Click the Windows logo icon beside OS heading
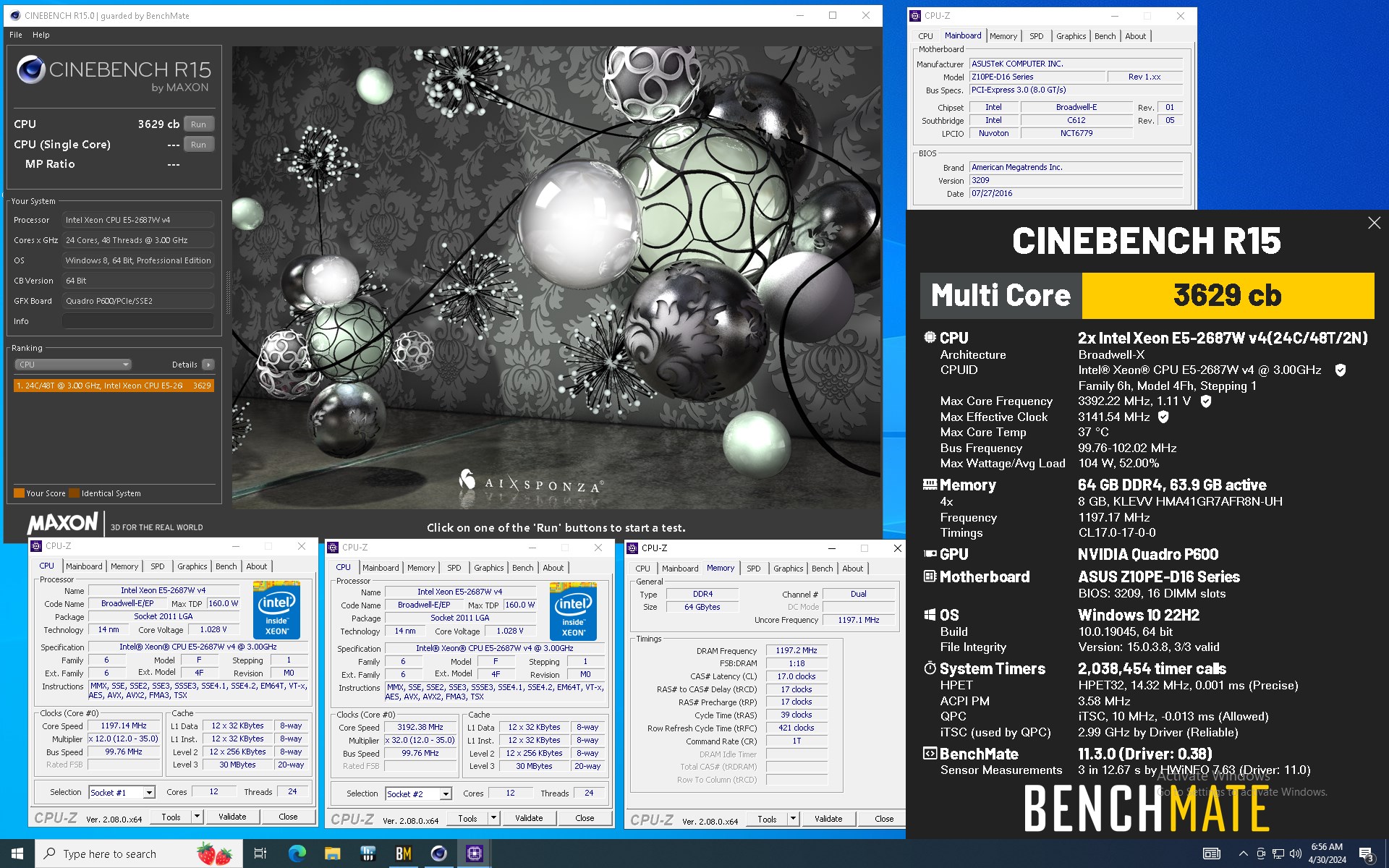Image resolution: width=1389 pixels, height=868 pixels. click(x=930, y=615)
